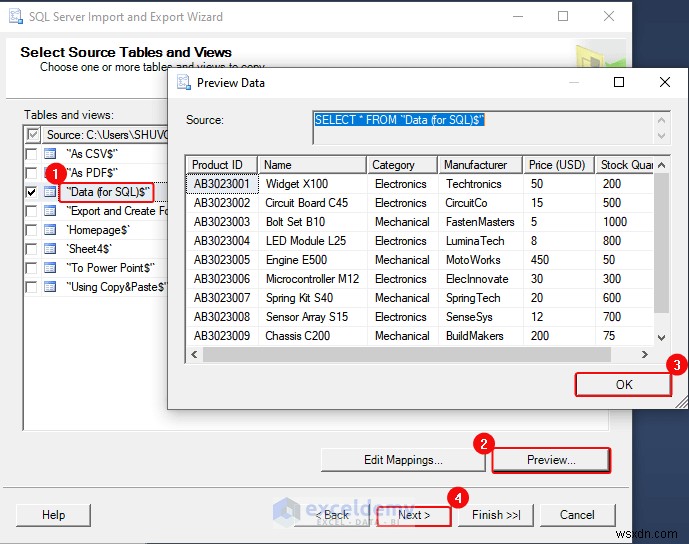
Task: Select the AB3023001 cell
Action: [222, 184]
